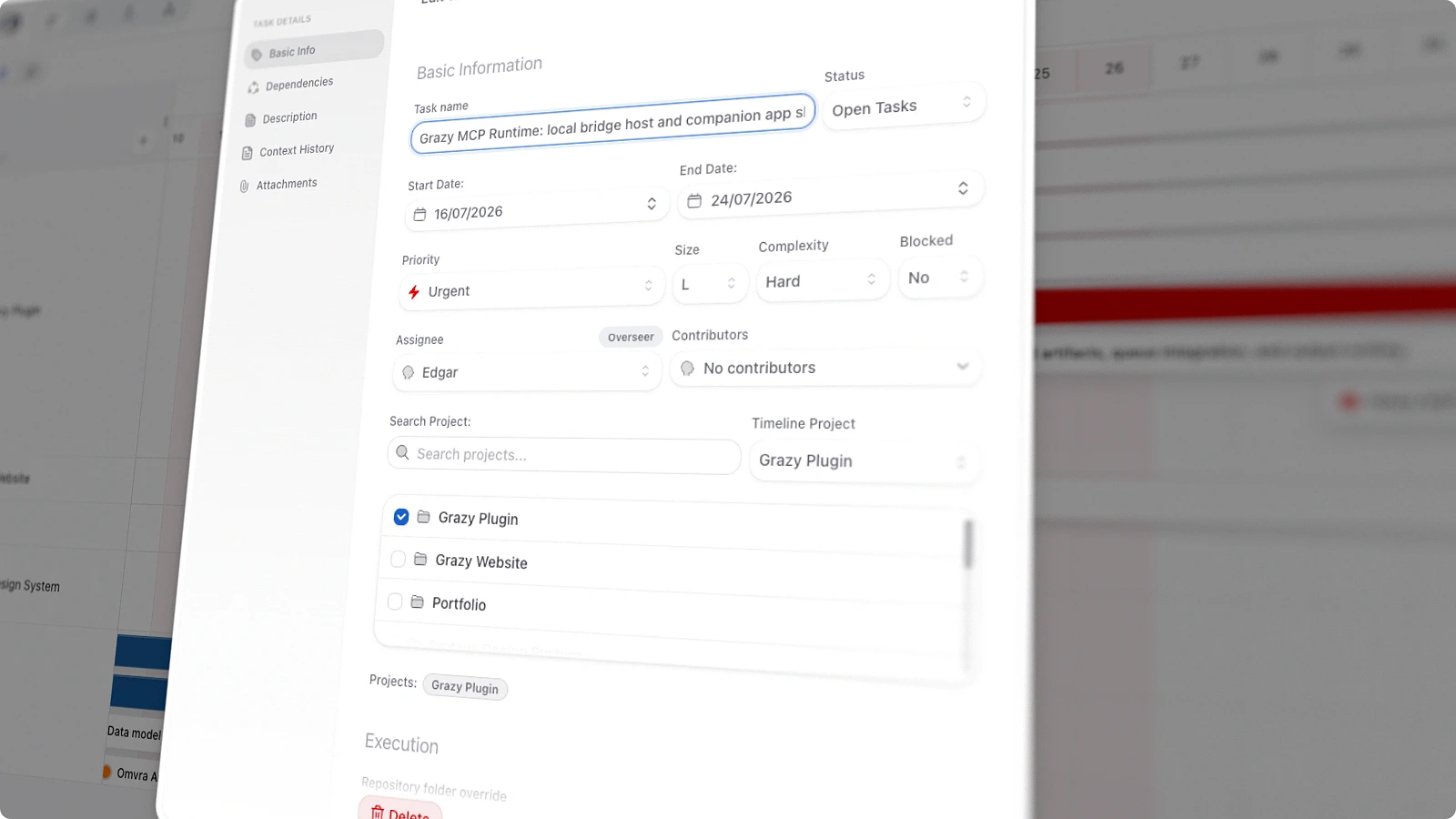Click the Urgent lightning bolt icon
Image resolution: width=1456 pixels, height=819 pixels.
414,292
